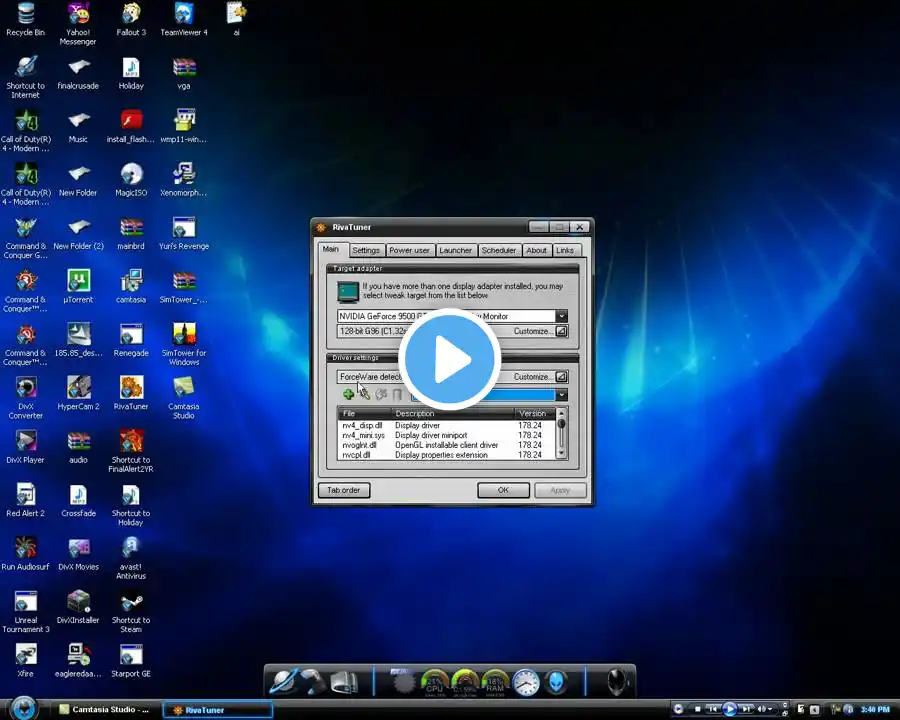The width and height of the screenshot is (900, 720).
Task: Click the play button overlay on the video
Action: [450, 359]
